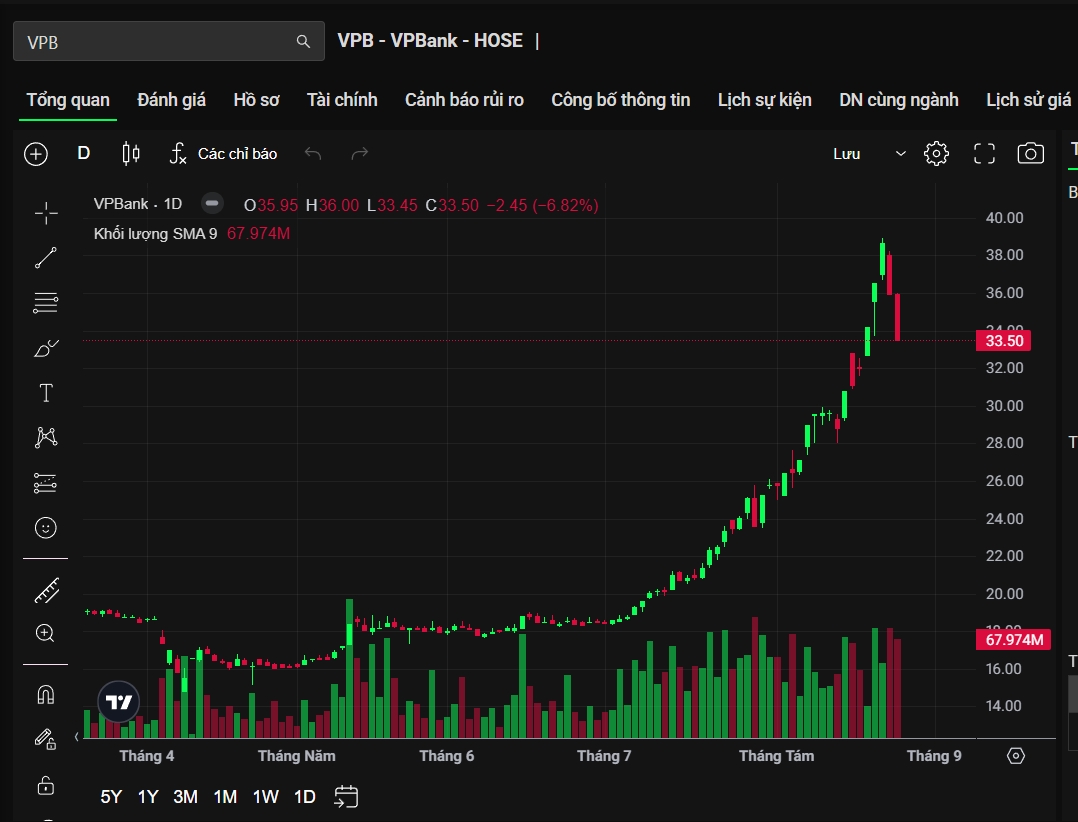The width and height of the screenshot is (1078, 822).
Task: Select the brush drawing tool
Action: (46, 348)
